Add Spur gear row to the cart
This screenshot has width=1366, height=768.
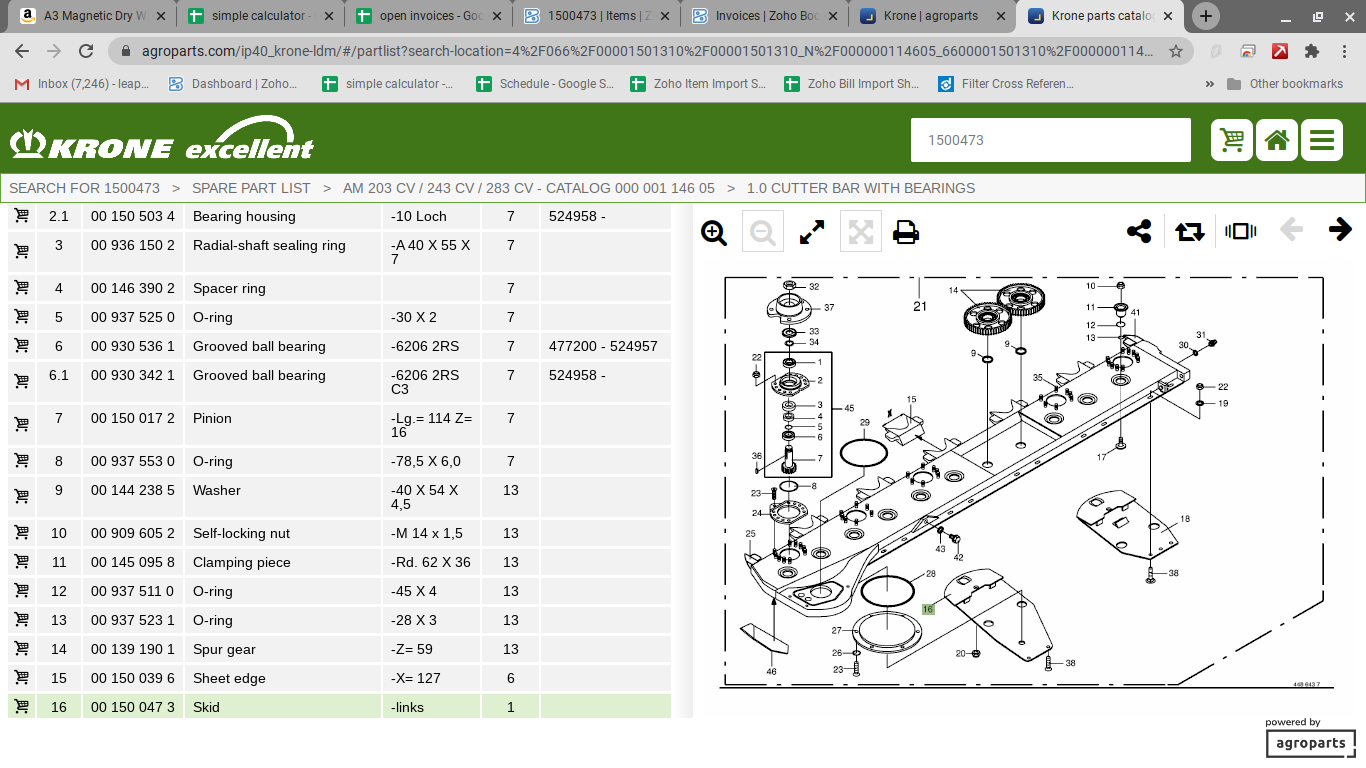(x=21, y=648)
